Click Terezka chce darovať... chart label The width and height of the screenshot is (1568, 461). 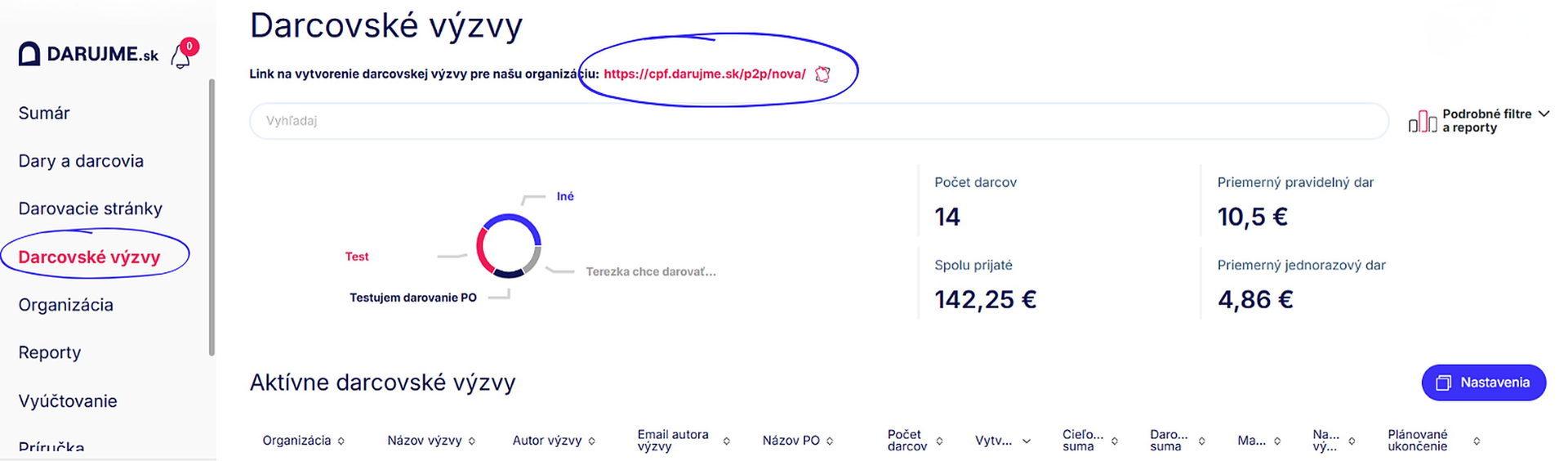pyautogui.click(x=651, y=271)
